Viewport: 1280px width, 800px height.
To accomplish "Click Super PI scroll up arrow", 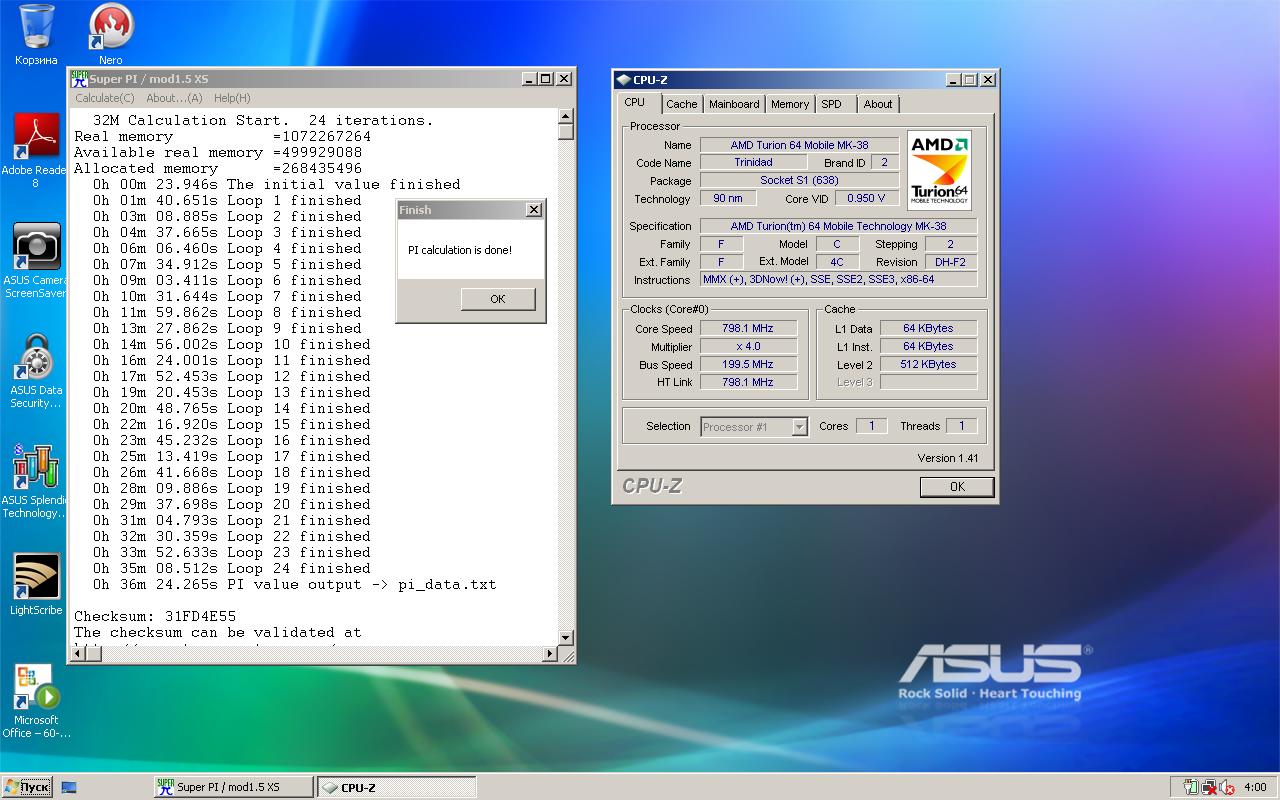I will [x=565, y=116].
